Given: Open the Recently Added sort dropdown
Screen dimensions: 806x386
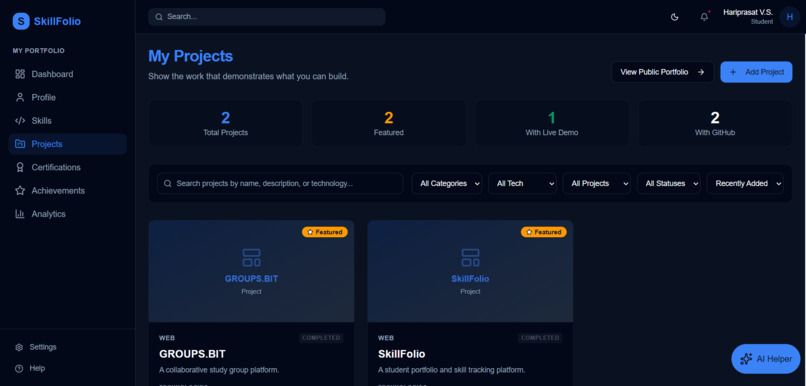Looking at the screenshot, I should pos(745,183).
